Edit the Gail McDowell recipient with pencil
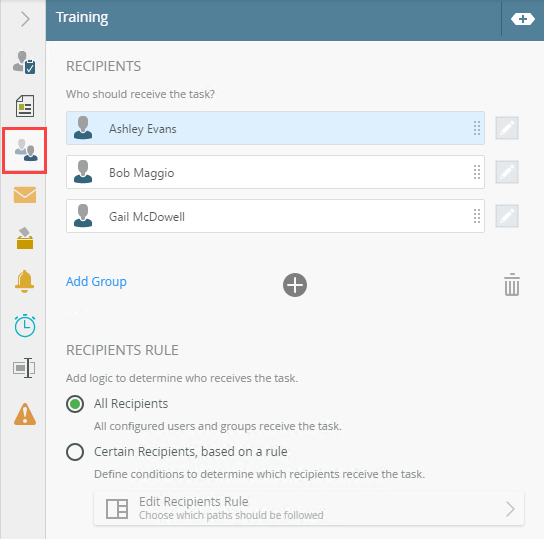The height and width of the screenshot is (539, 544). (507, 216)
